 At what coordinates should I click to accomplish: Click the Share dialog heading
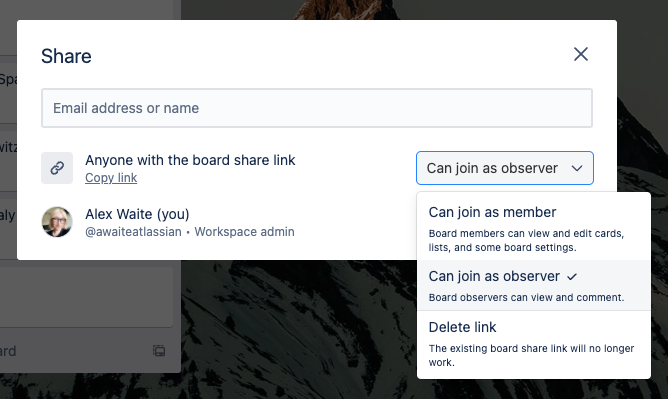pyautogui.click(x=66, y=56)
